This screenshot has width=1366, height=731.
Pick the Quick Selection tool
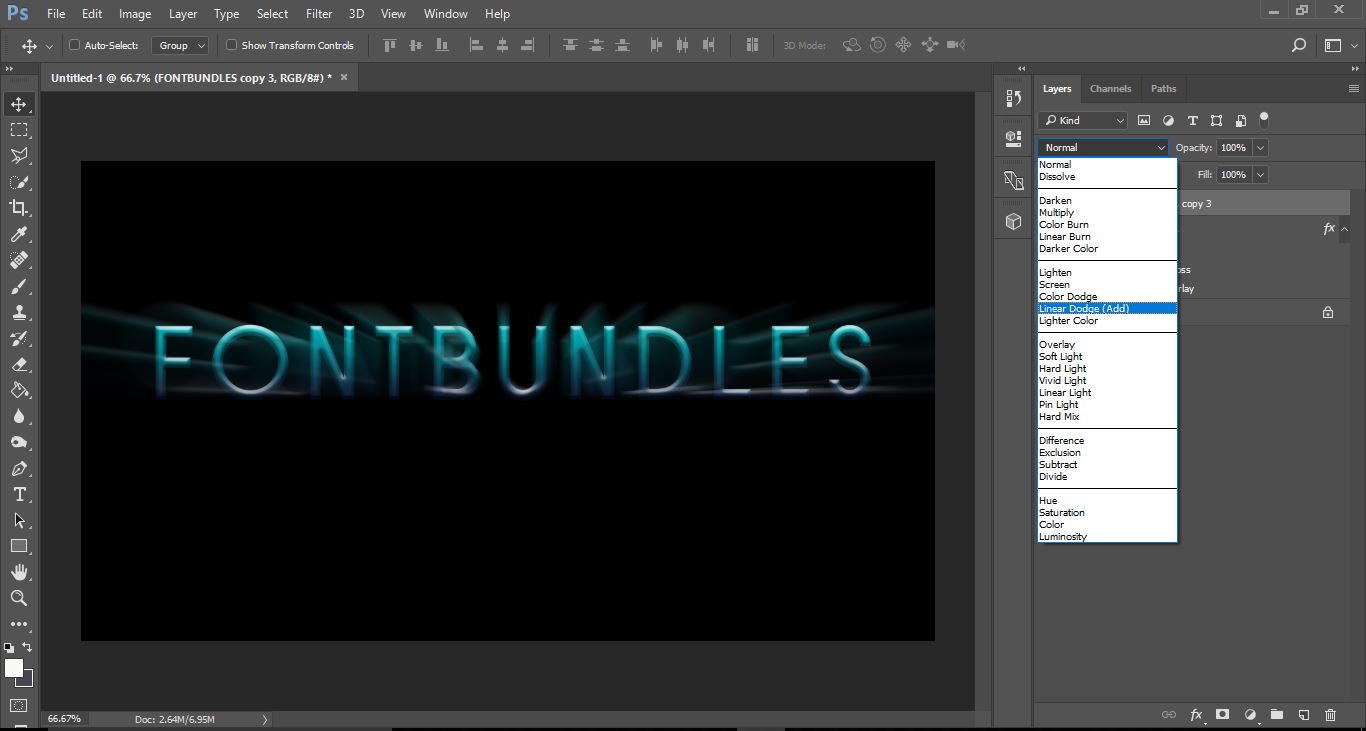point(19,182)
